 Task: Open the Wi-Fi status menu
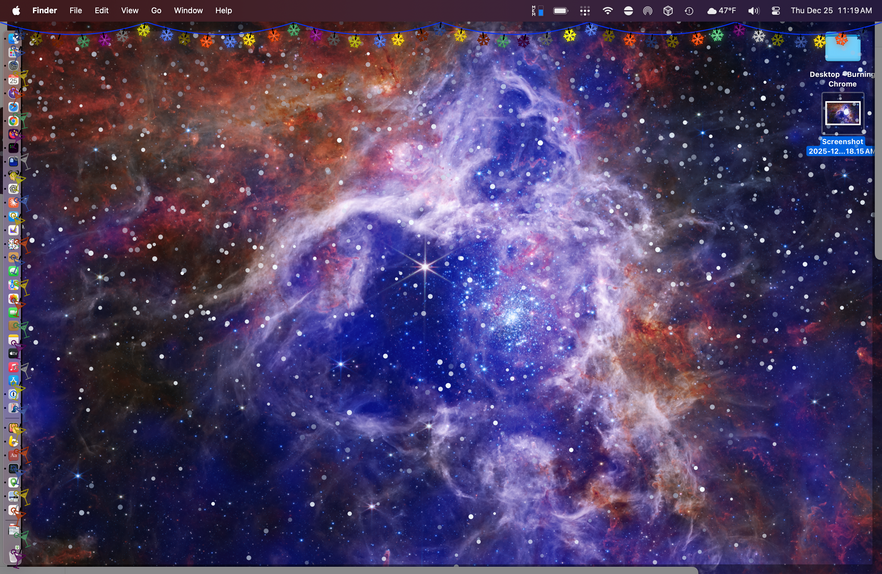pos(608,10)
